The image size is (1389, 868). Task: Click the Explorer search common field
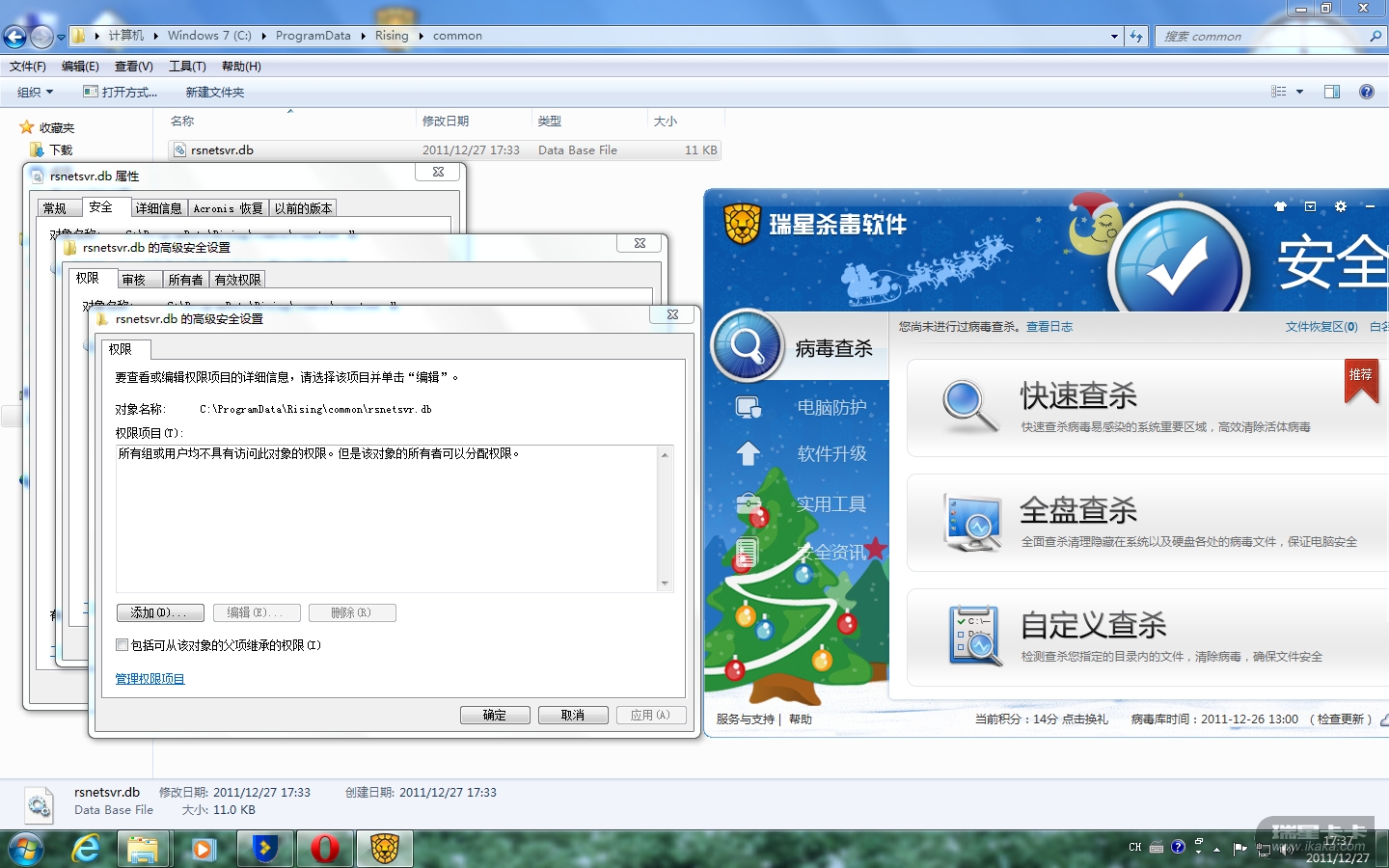[1262, 37]
